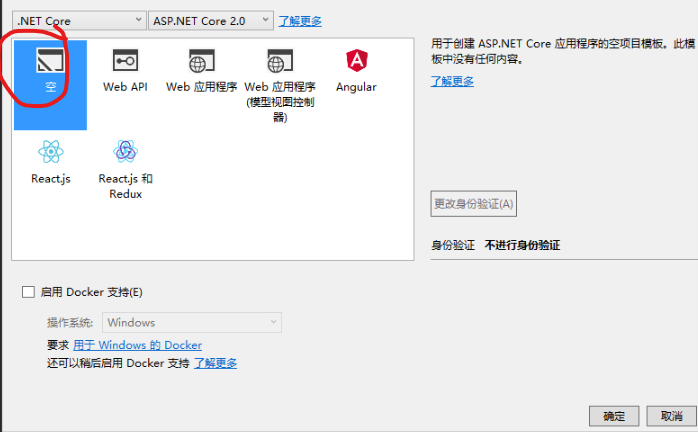
Task: Open the 用于 Windows 的 Docker link
Action: [138, 345]
